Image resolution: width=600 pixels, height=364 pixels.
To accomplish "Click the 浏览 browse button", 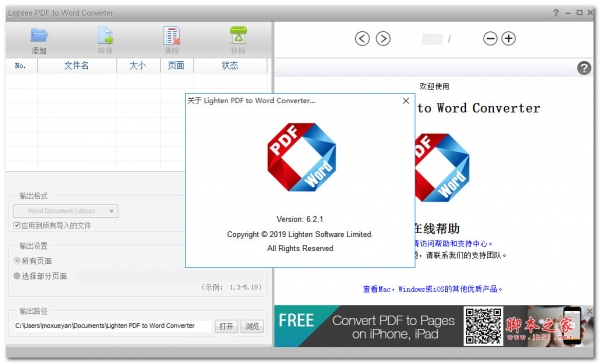I will click(x=252, y=326).
